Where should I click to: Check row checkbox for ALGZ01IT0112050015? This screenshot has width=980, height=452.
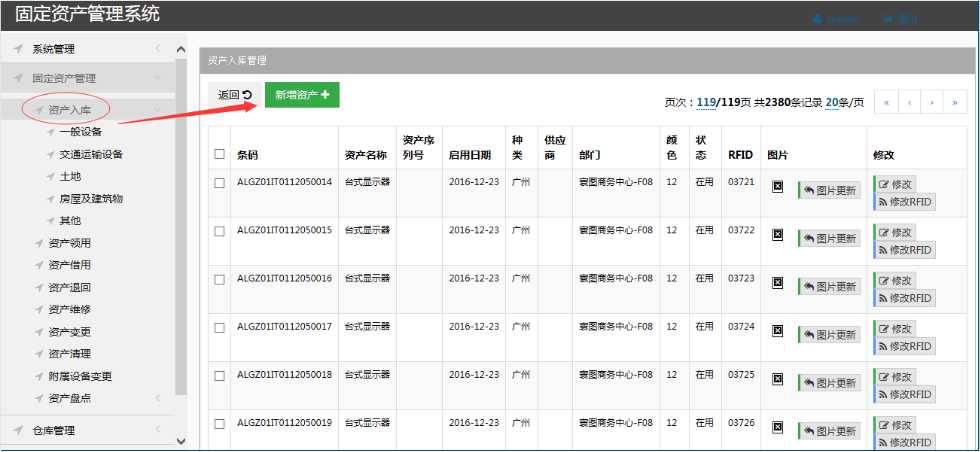[219, 230]
